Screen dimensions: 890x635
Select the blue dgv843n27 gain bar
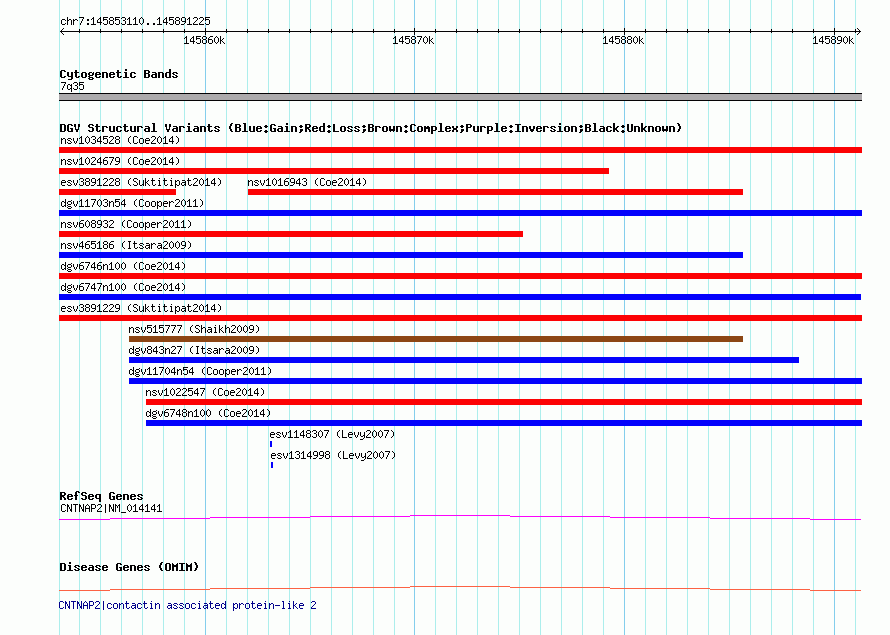(x=464, y=360)
